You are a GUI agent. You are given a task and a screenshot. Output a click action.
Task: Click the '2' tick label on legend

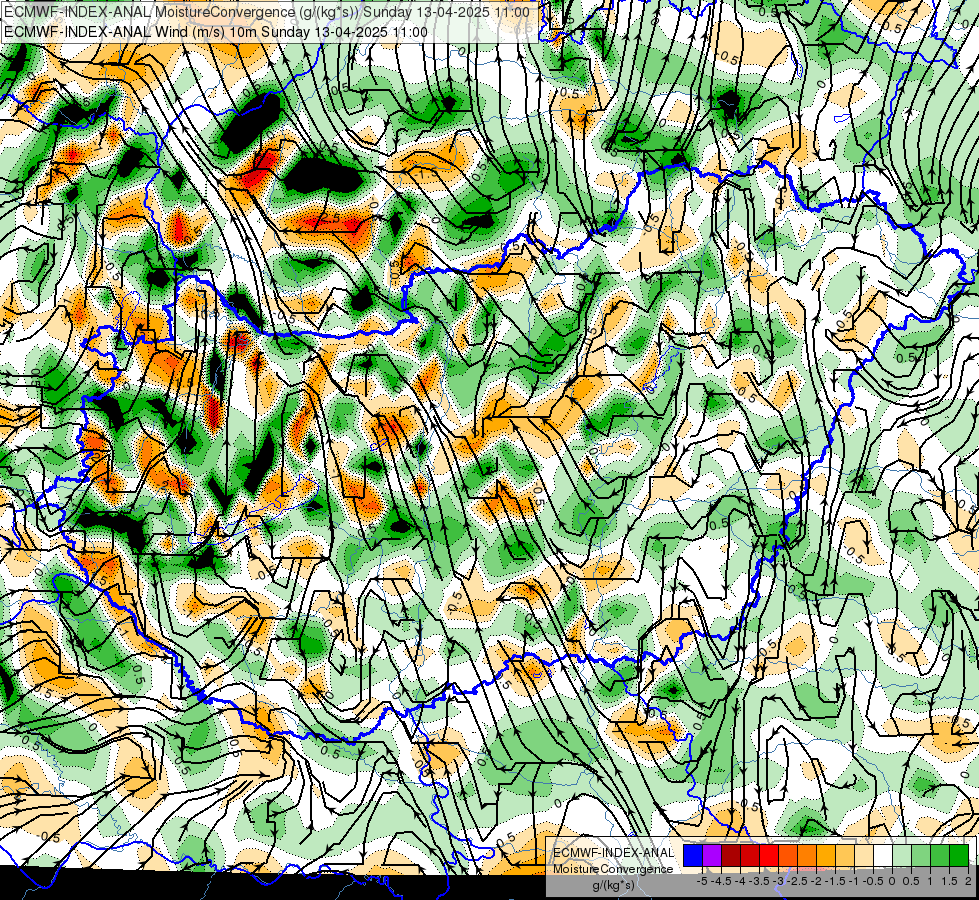(968, 881)
